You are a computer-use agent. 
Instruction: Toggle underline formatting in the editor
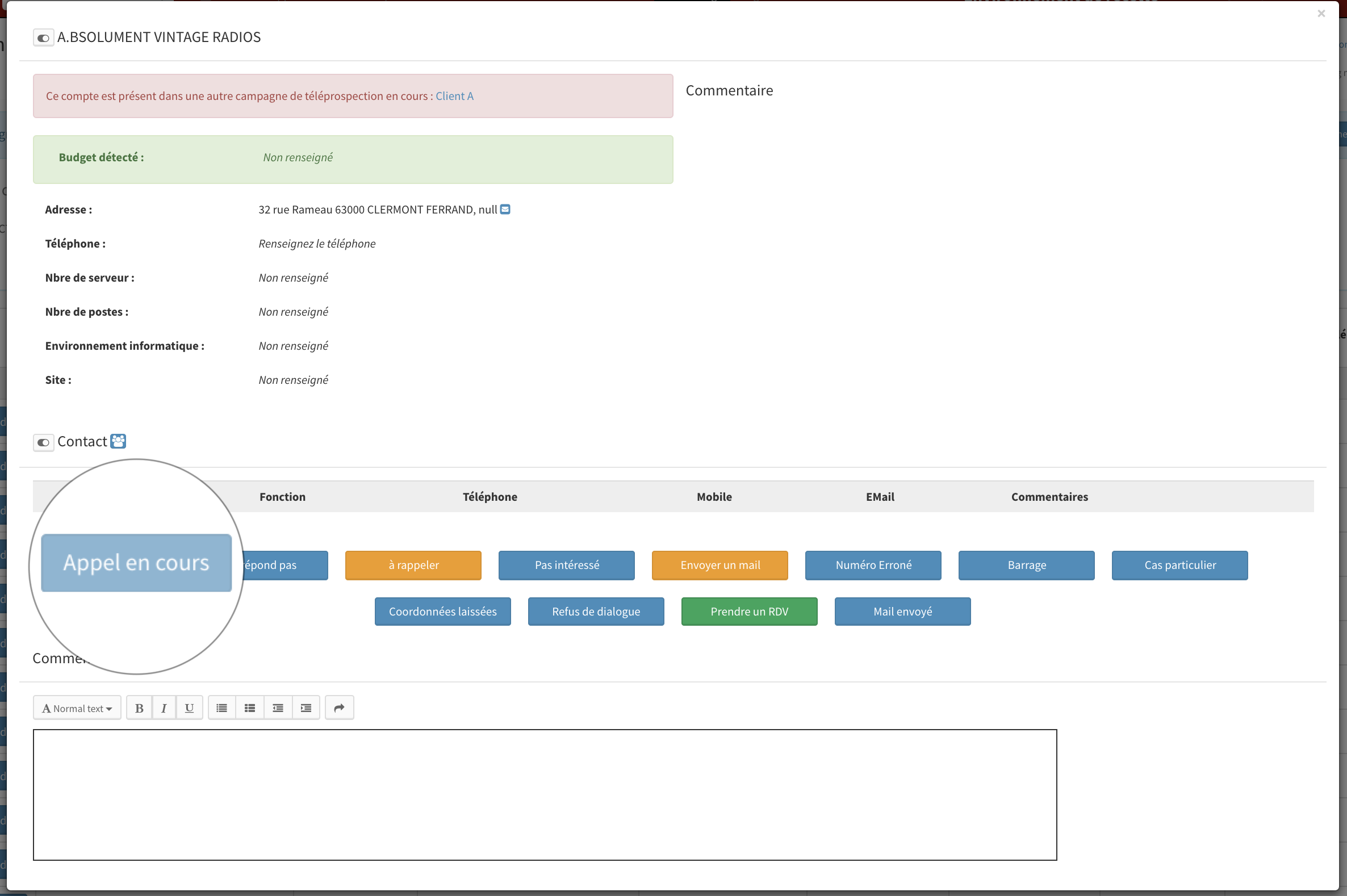point(189,708)
